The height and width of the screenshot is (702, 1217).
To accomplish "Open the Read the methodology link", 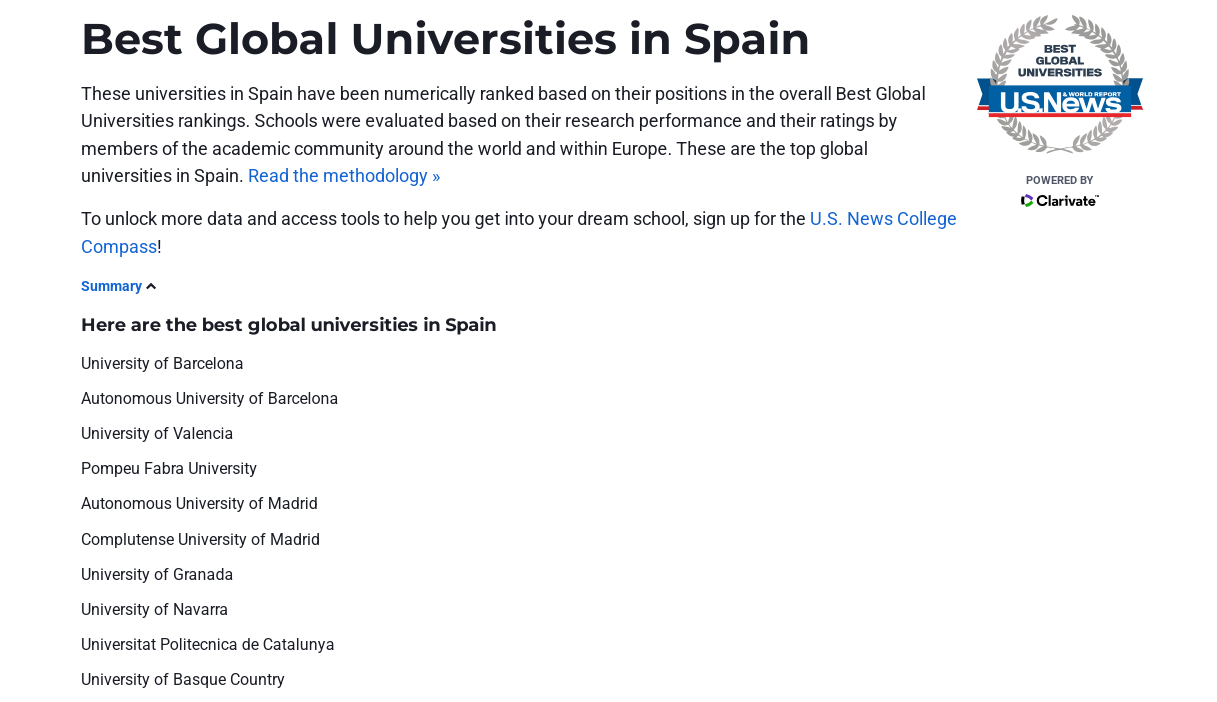I will [x=344, y=176].
